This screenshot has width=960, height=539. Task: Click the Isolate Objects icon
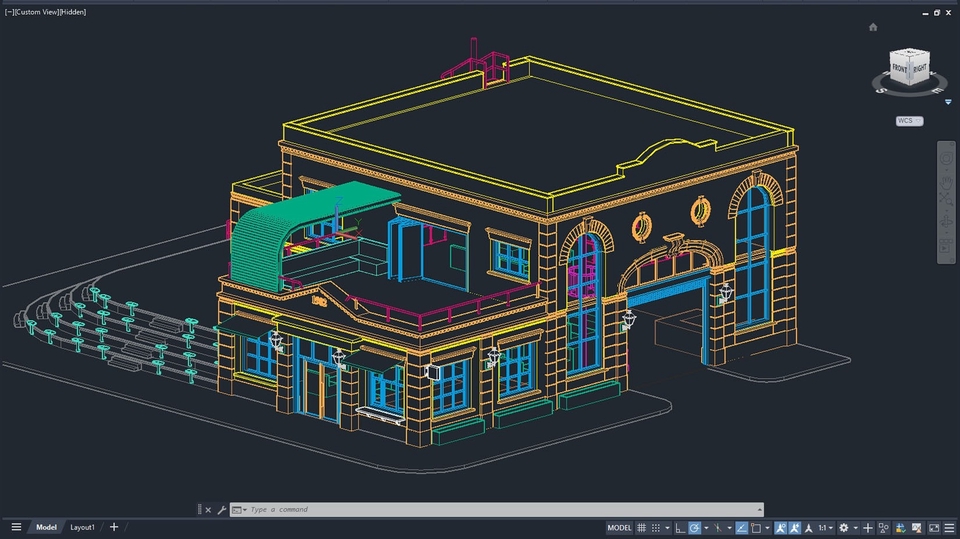pos(883,527)
